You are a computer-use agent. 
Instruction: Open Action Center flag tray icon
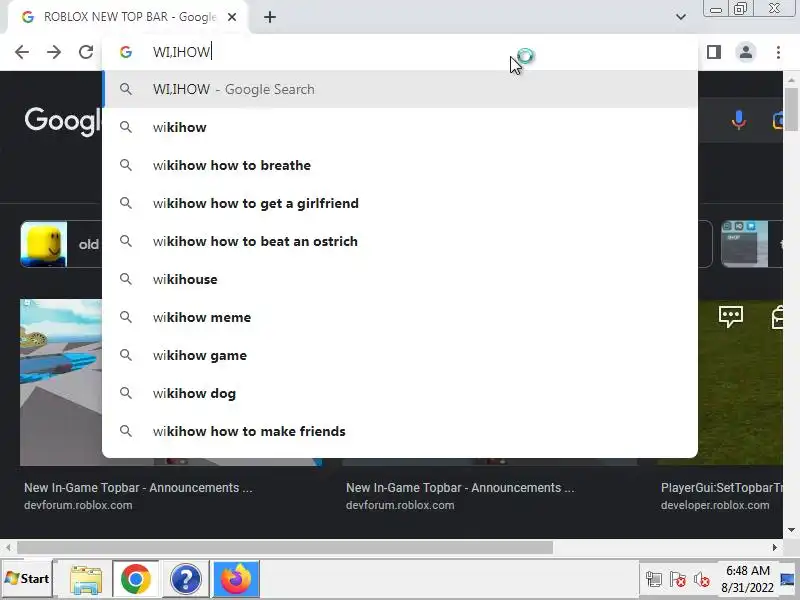tap(678, 579)
